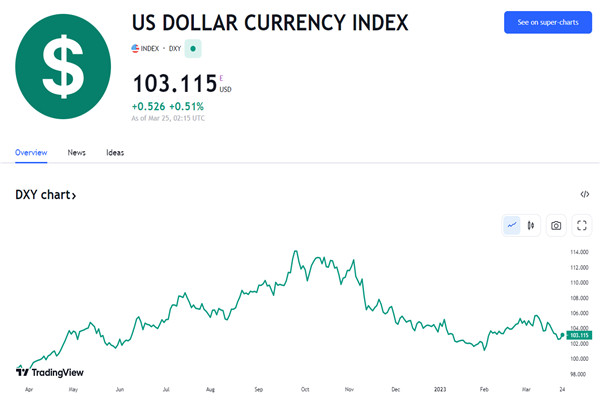600x400 pixels.
Task: Open the fullscreen chart mode icon
Action: click(x=582, y=225)
